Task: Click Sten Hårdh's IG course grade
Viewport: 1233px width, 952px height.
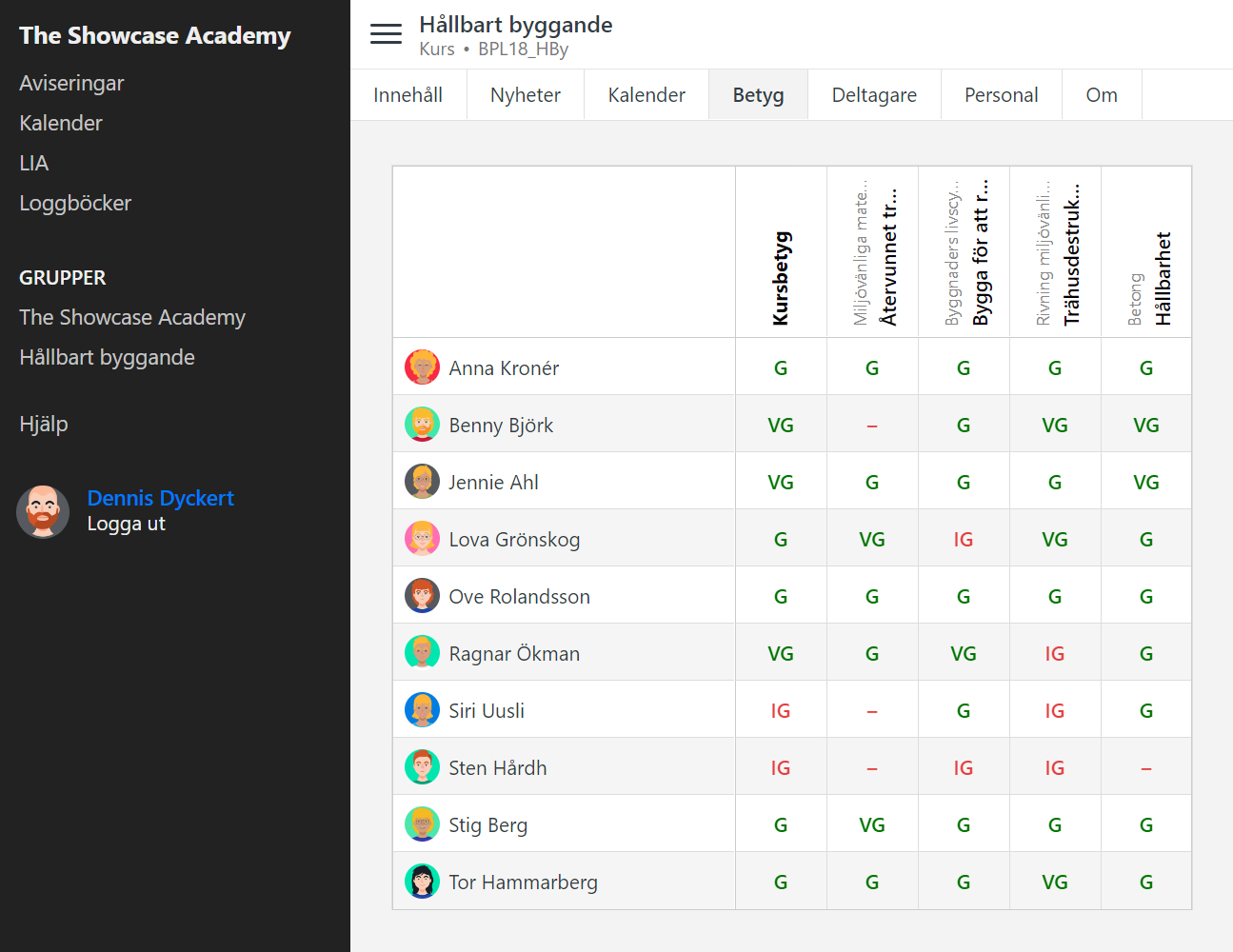Action: (x=781, y=766)
